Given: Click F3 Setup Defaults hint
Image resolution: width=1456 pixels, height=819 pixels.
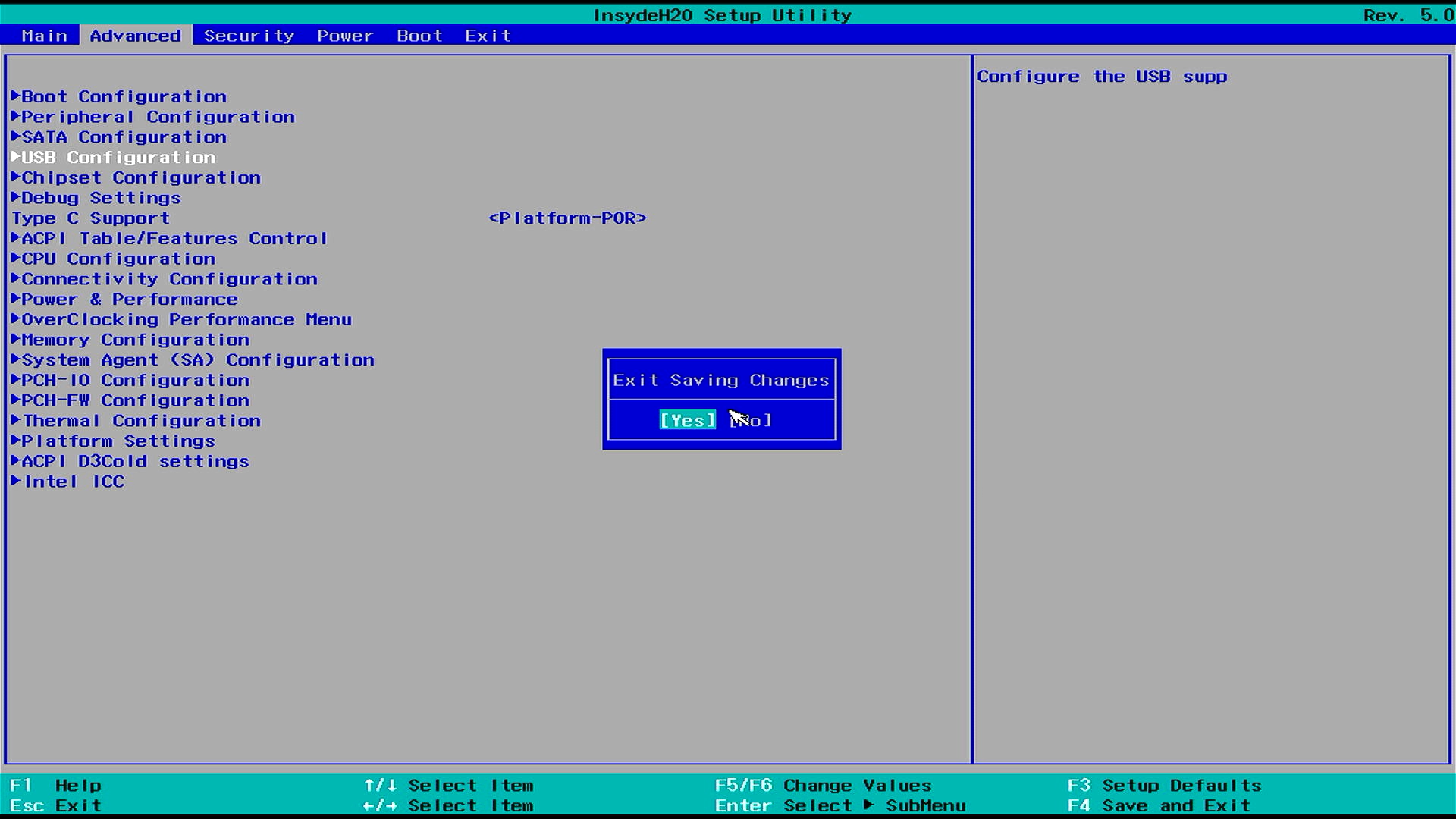Looking at the screenshot, I should click(1164, 786).
